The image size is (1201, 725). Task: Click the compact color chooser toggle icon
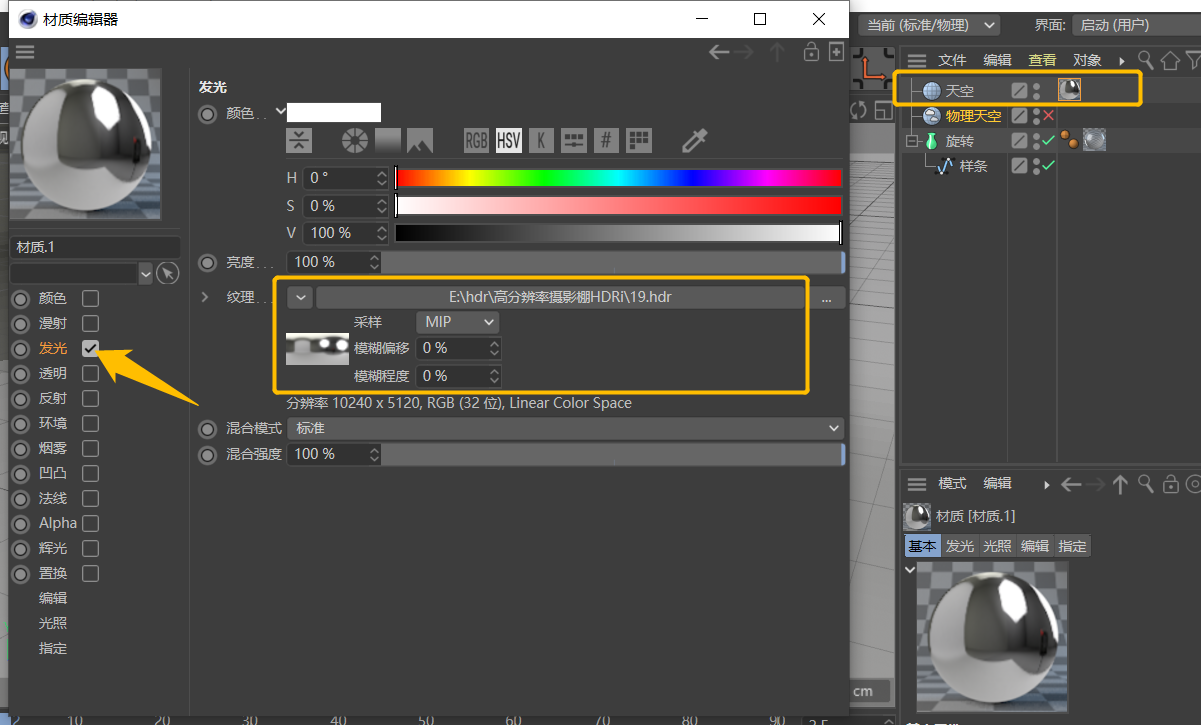click(x=300, y=140)
